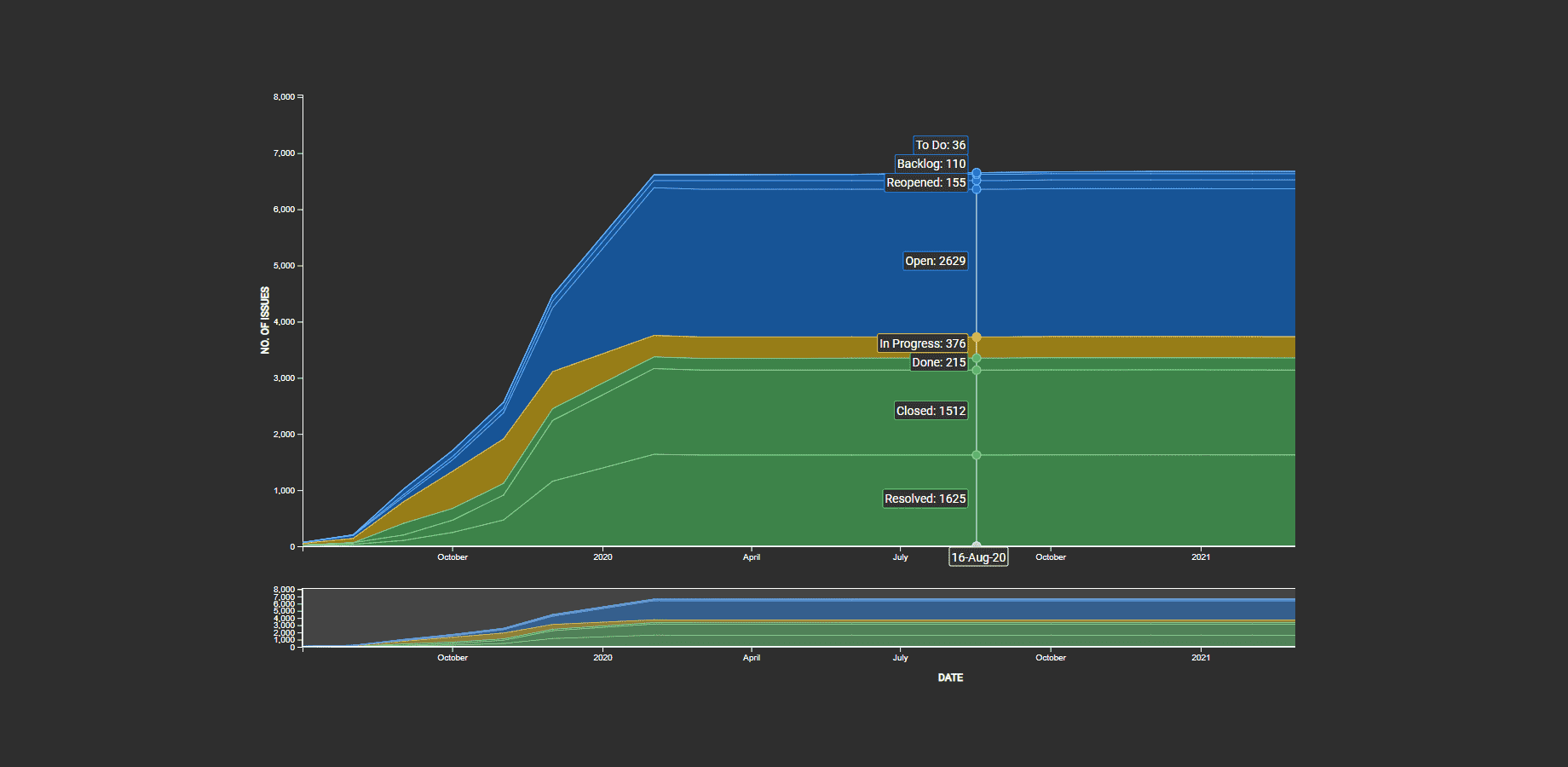Click '8,000' y-axis label on main chart
1568x767 pixels.
coord(284,97)
